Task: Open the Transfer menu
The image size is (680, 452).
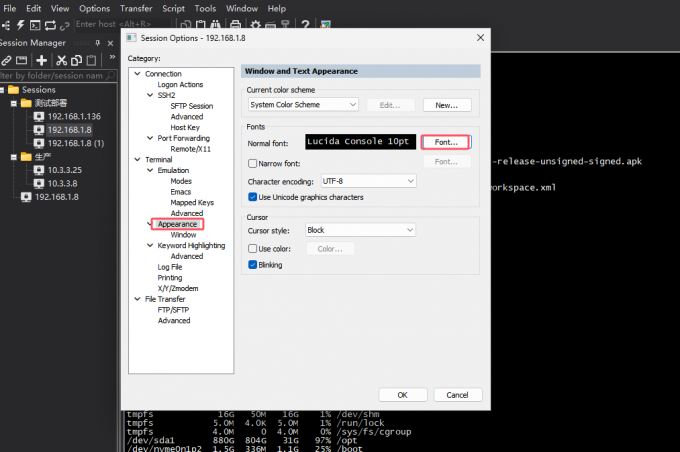Action: [x=136, y=8]
